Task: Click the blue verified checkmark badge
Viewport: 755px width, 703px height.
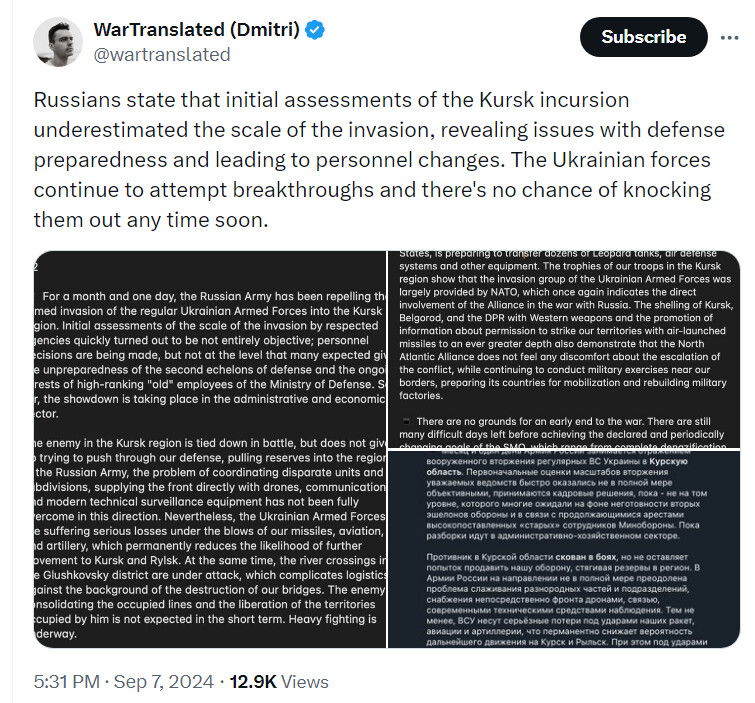Action: click(315, 30)
